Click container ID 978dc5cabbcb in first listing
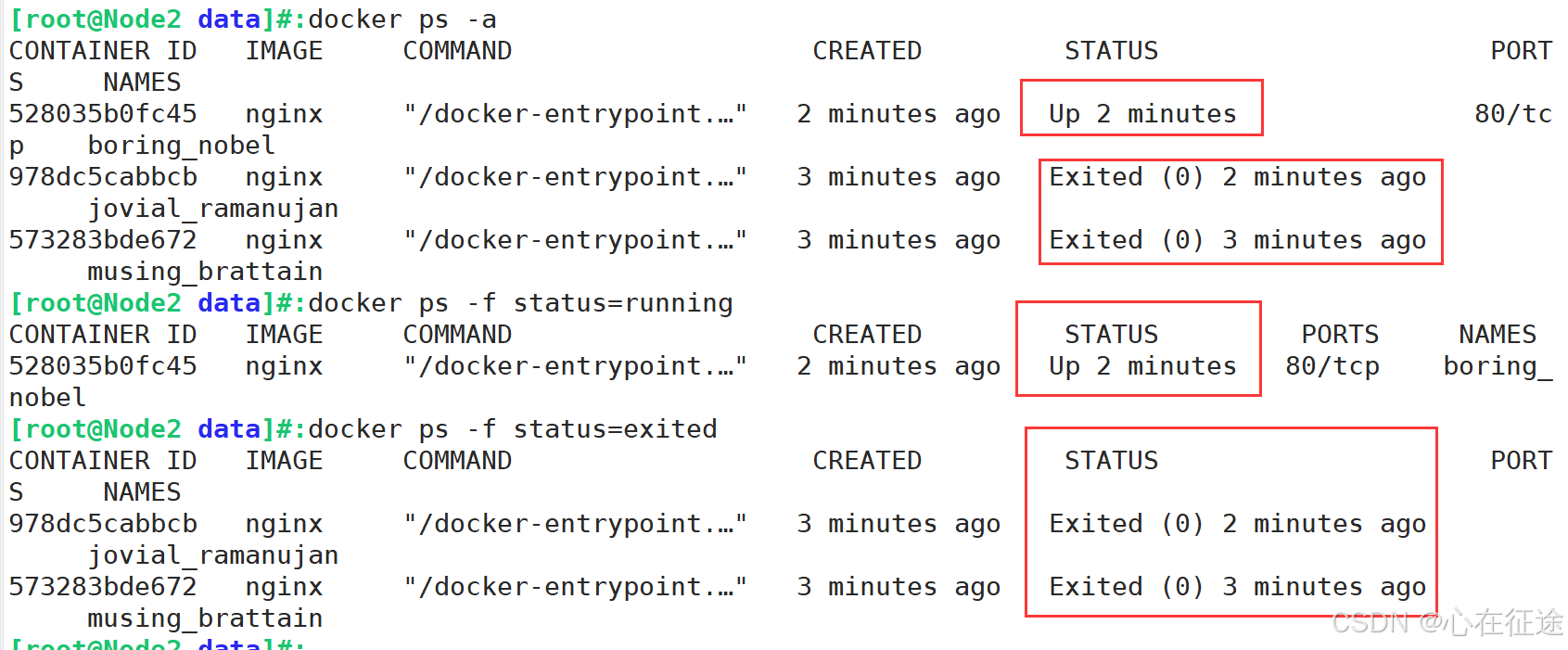 coord(103,177)
